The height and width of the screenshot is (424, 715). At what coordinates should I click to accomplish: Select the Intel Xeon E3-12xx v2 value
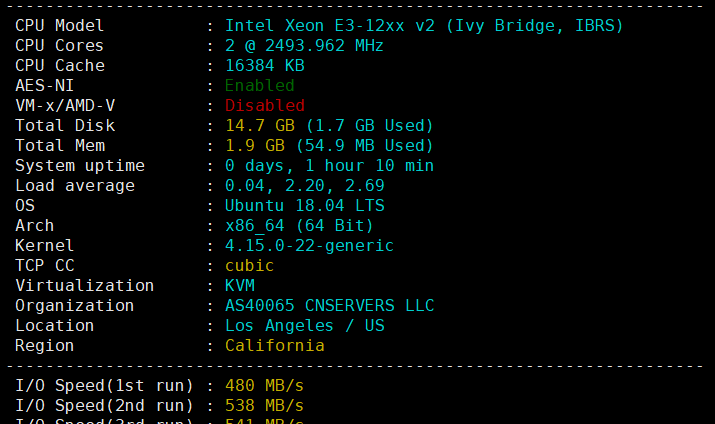pos(330,26)
